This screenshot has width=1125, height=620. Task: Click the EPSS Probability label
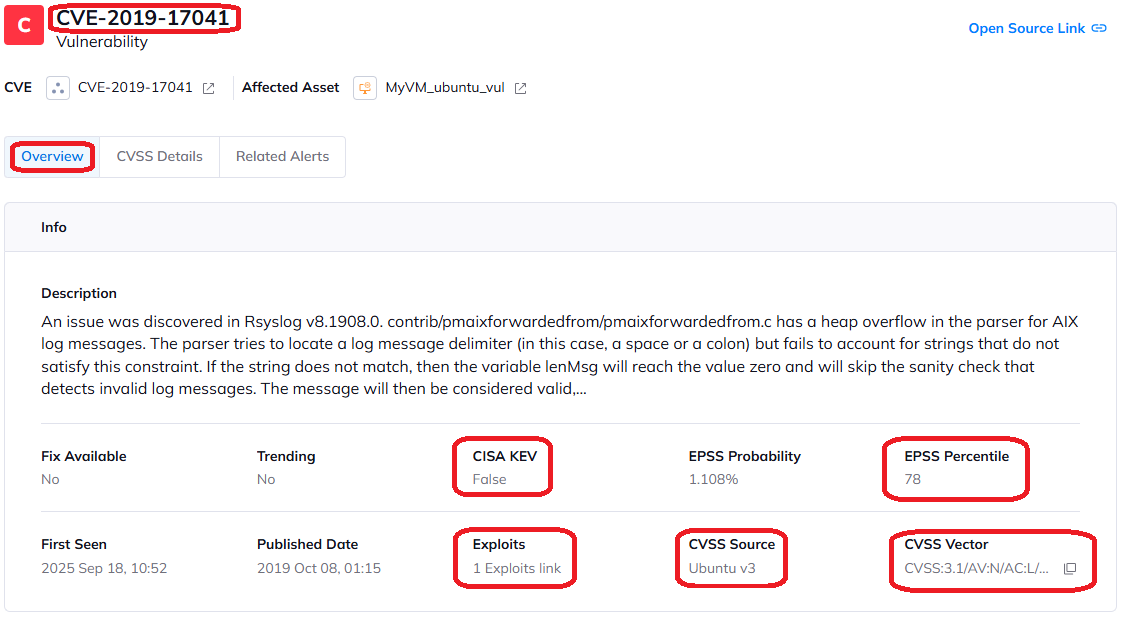[745, 456]
